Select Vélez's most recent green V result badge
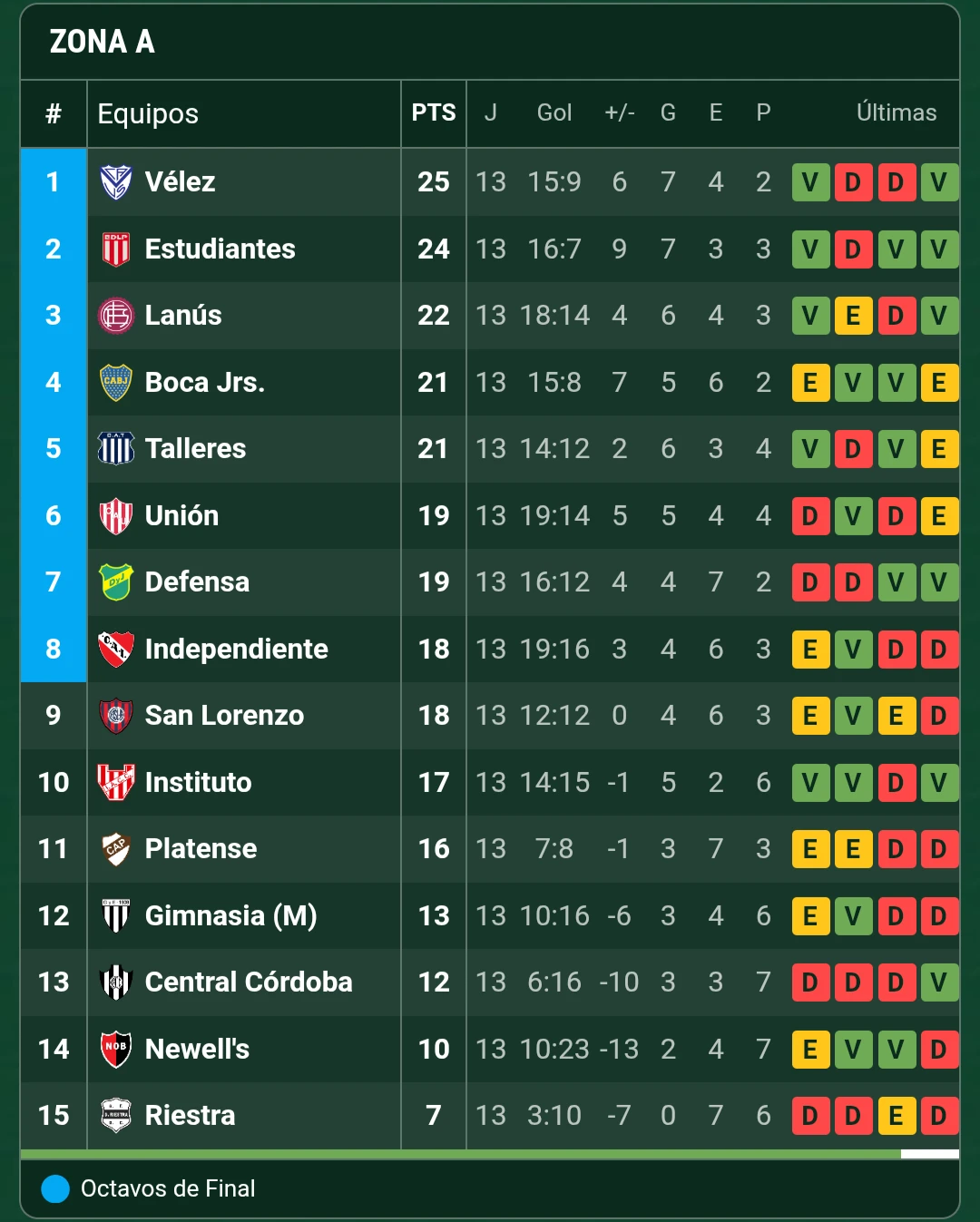The width and height of the screenshot is (980, 1222). [940, 181]
